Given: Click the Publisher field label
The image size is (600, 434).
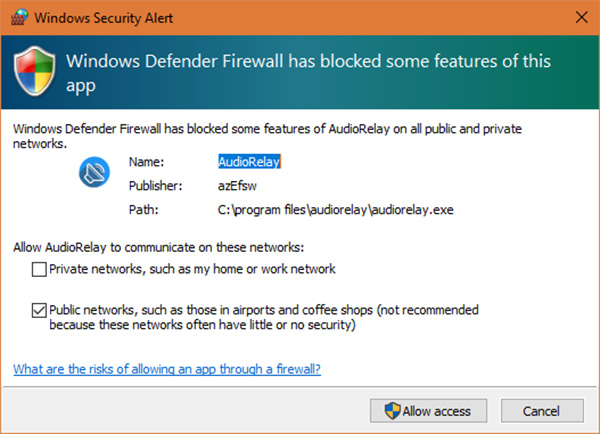Looking at the screenshot, I should click(x=153, y=186).
